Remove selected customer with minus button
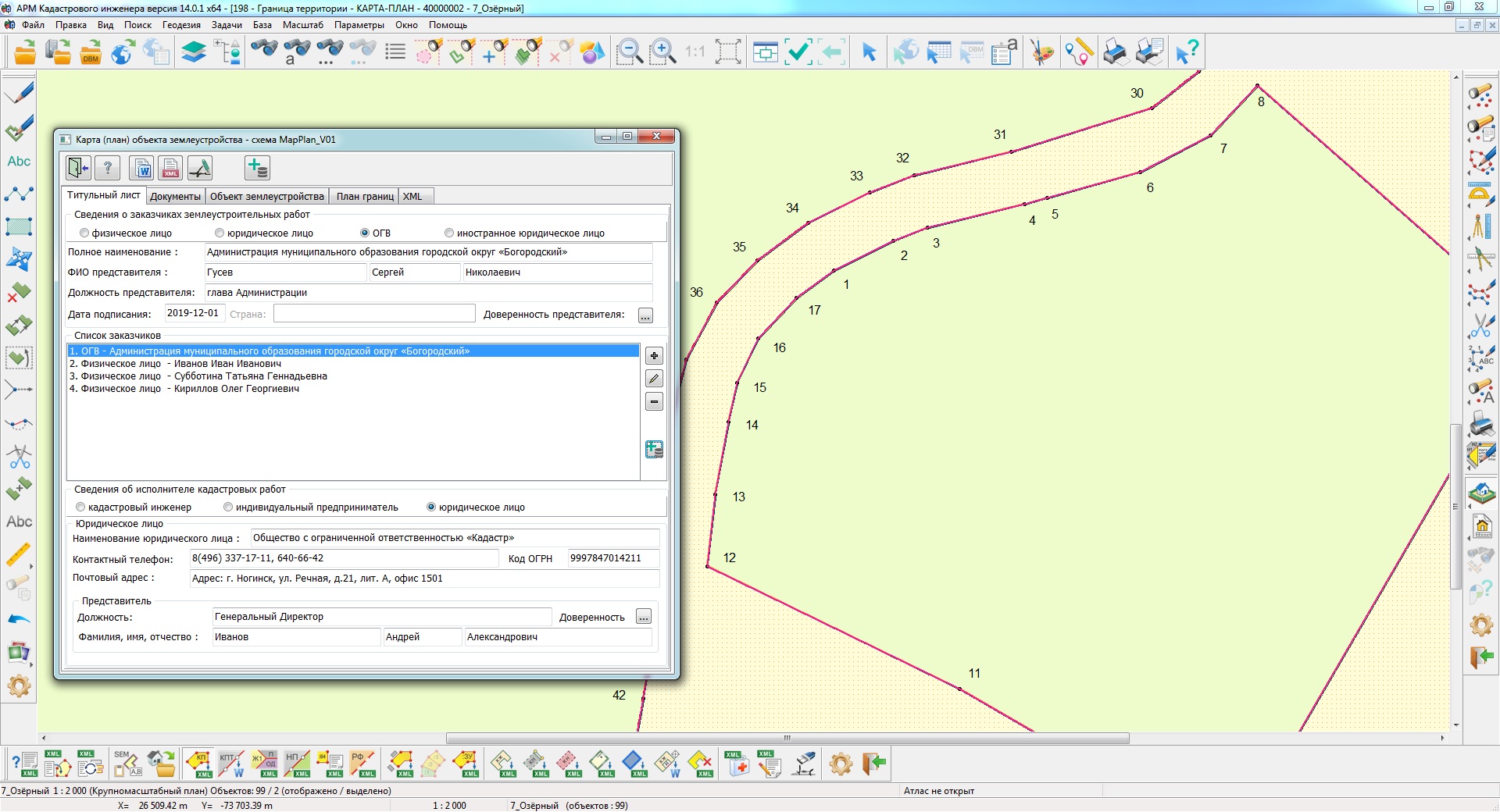 [654, 401]
